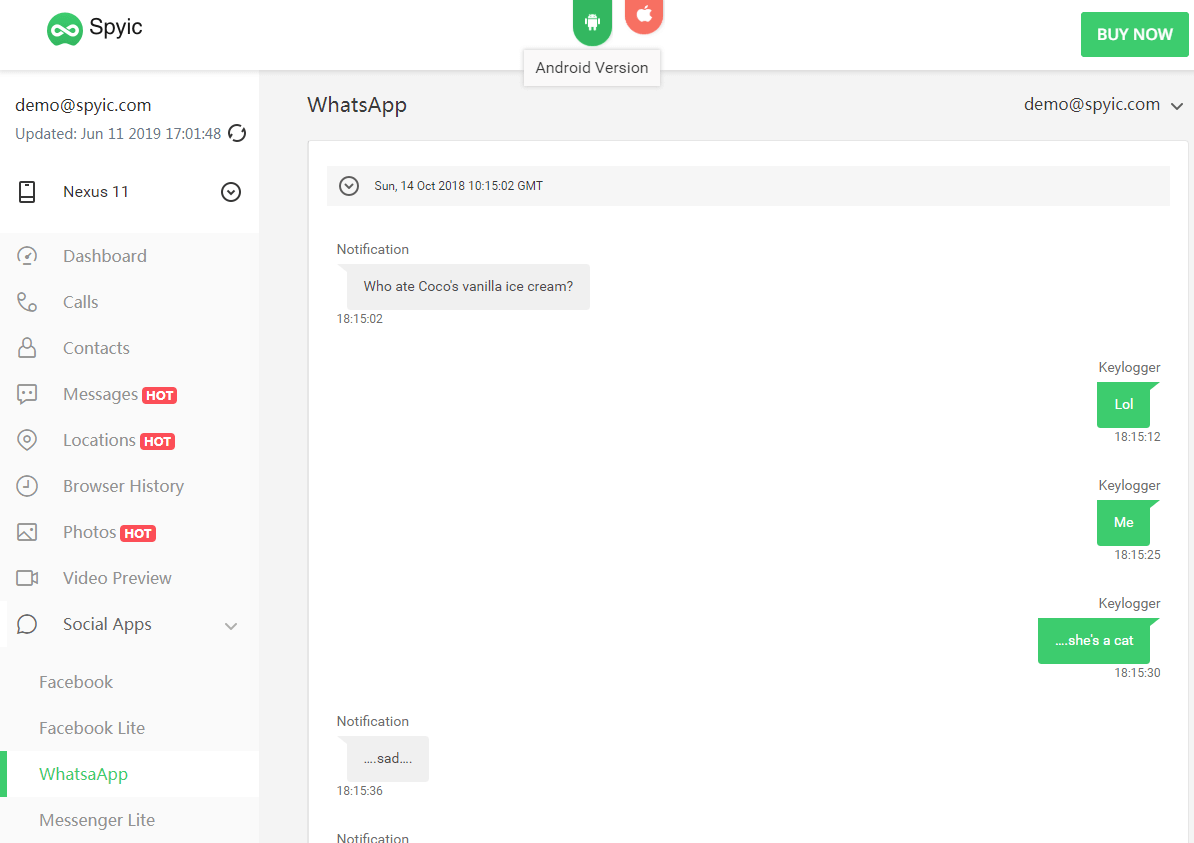
Task: Expand the Nexus 11 device dropdown
Action: (x=231, y=192)
